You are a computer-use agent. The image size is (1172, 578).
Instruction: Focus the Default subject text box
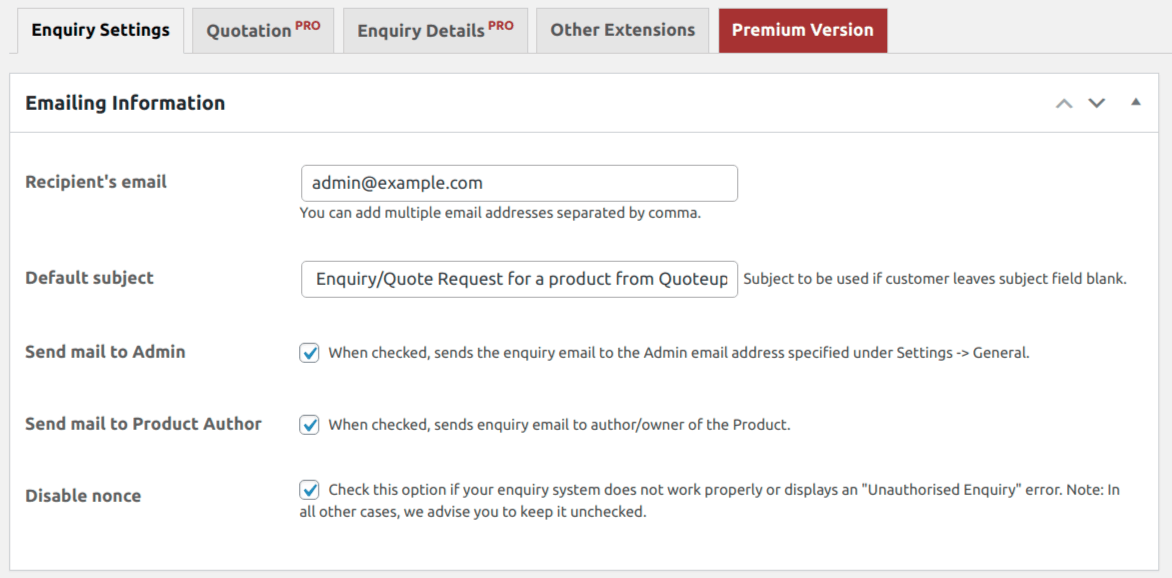coord(519,279)
